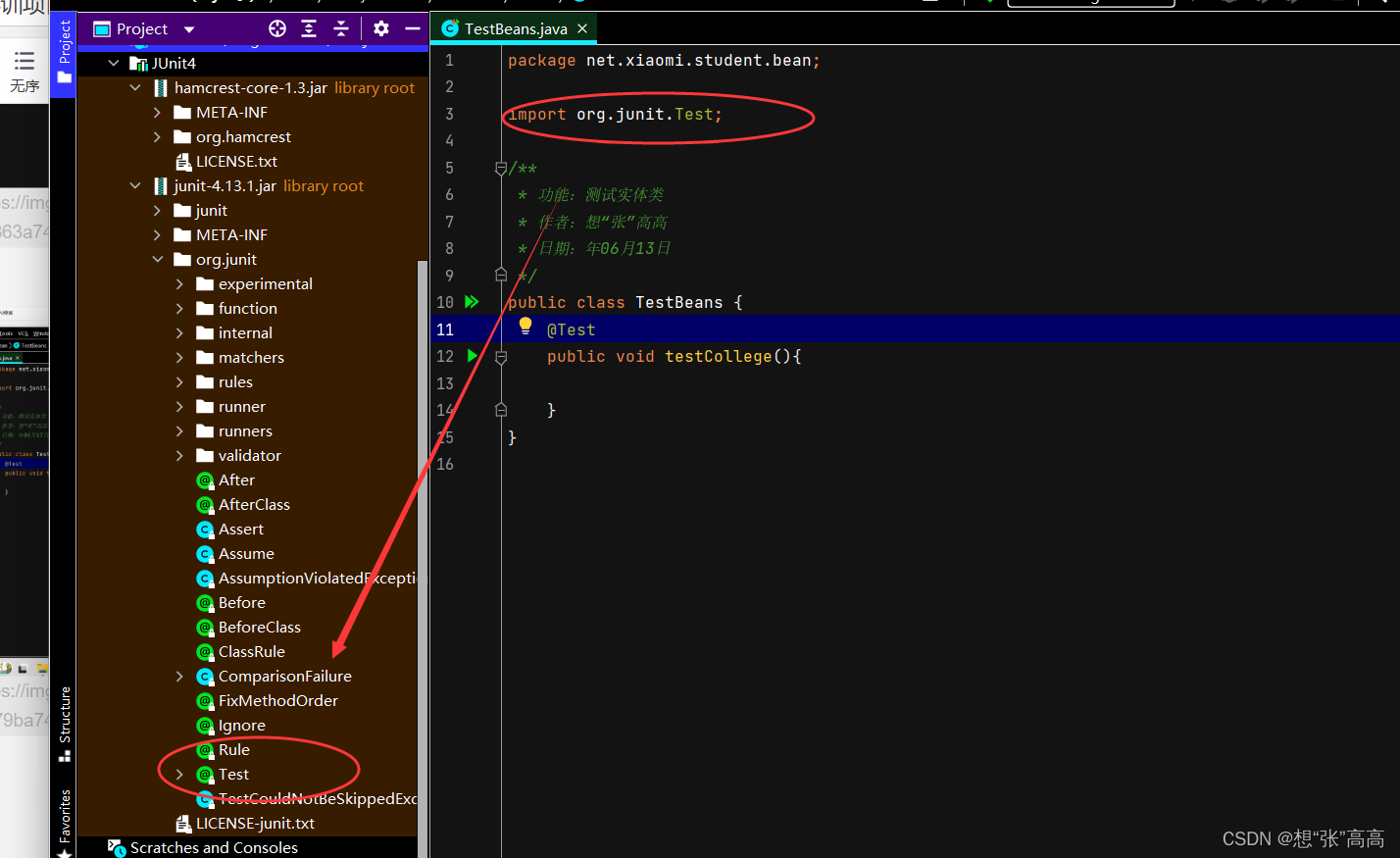The width and height of the screenshot is (1400, 858).
Task: Select the rules folder
Action: [x=225, y=381]
